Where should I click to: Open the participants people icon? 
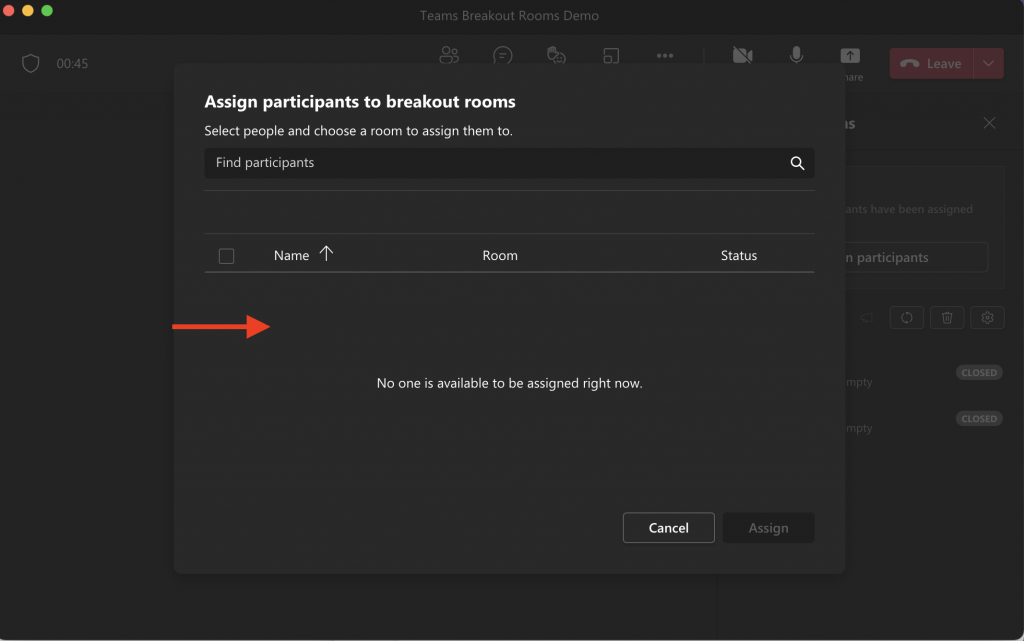click(x=449, y=56)
